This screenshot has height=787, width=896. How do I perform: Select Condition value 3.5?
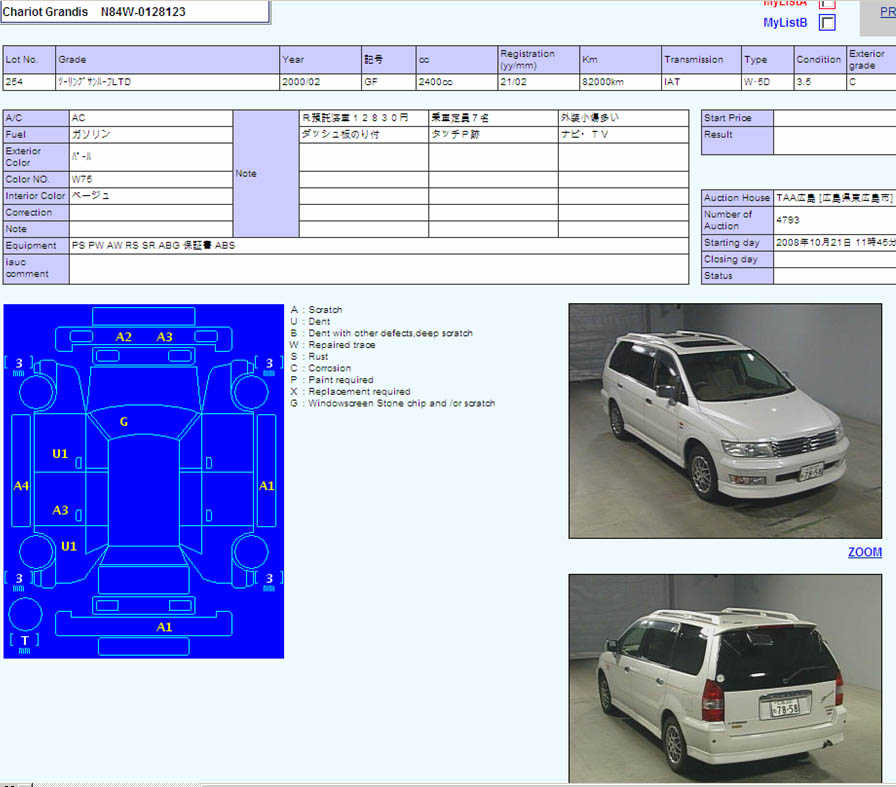tap(820, 82)
